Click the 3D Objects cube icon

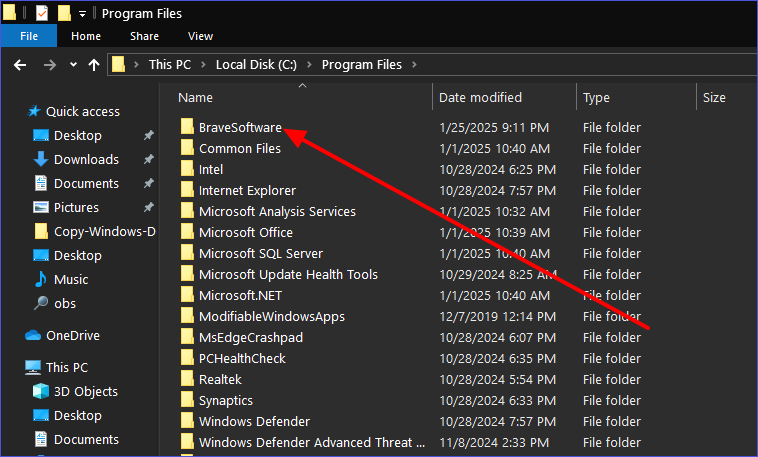(x=41, y=391)
